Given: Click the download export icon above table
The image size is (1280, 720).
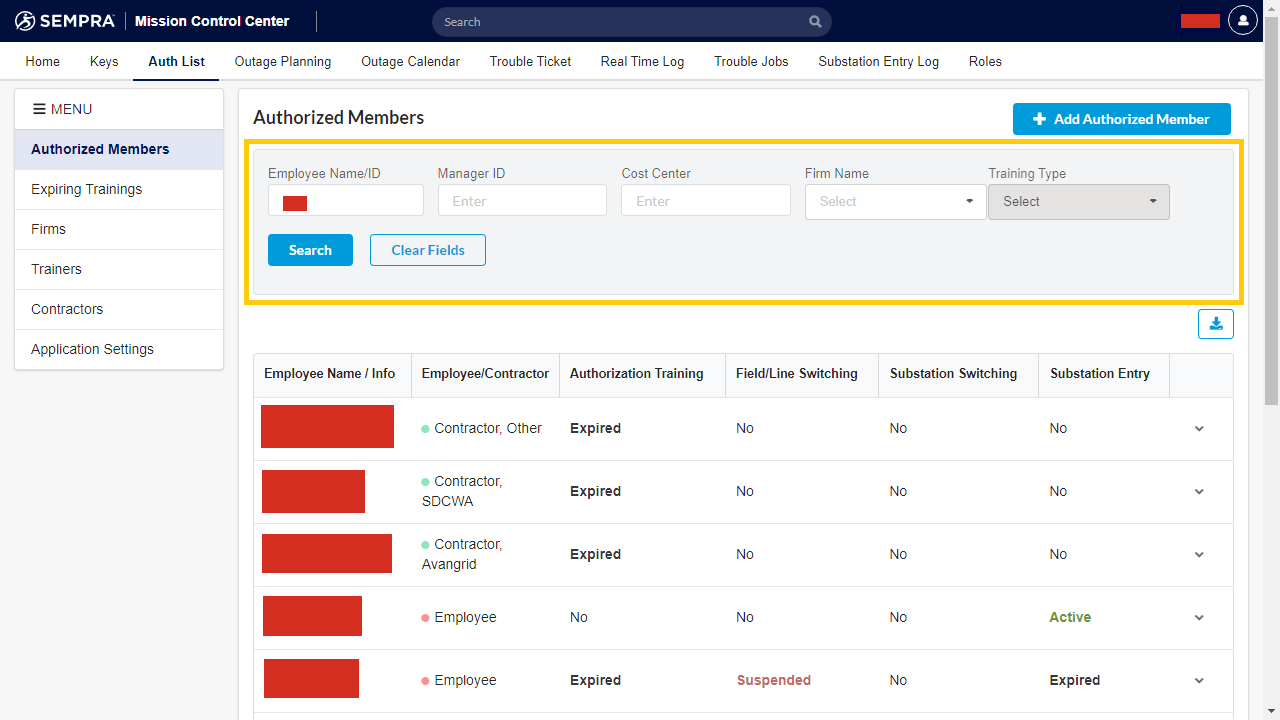Looking at the screenshot, I should [1216, 324].
